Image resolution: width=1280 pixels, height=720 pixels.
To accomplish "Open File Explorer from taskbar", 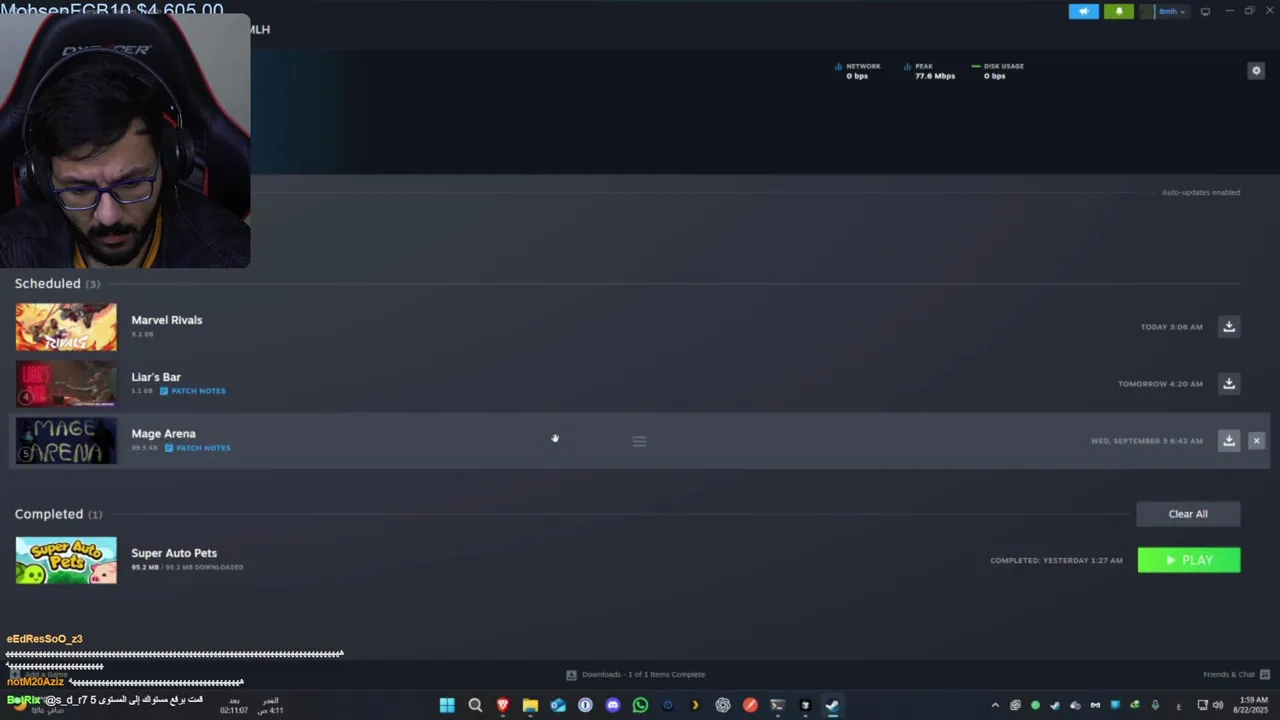I will pos(530,705).
